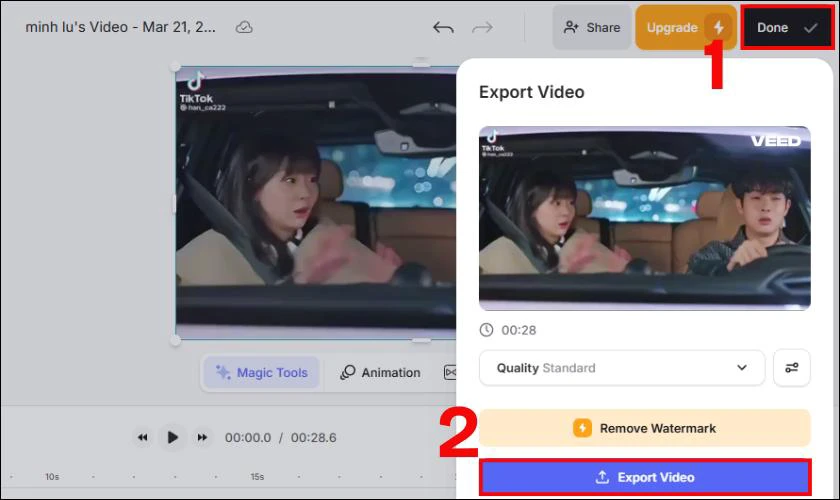Click the 15s timeline ruler mark
840x500 pixels.
pos(257,476)
